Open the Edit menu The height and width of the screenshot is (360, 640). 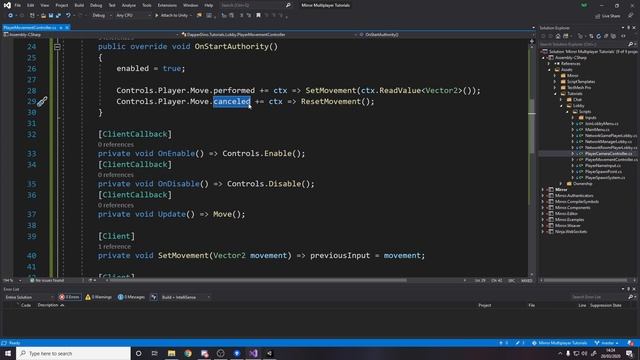tap(31, 5)
